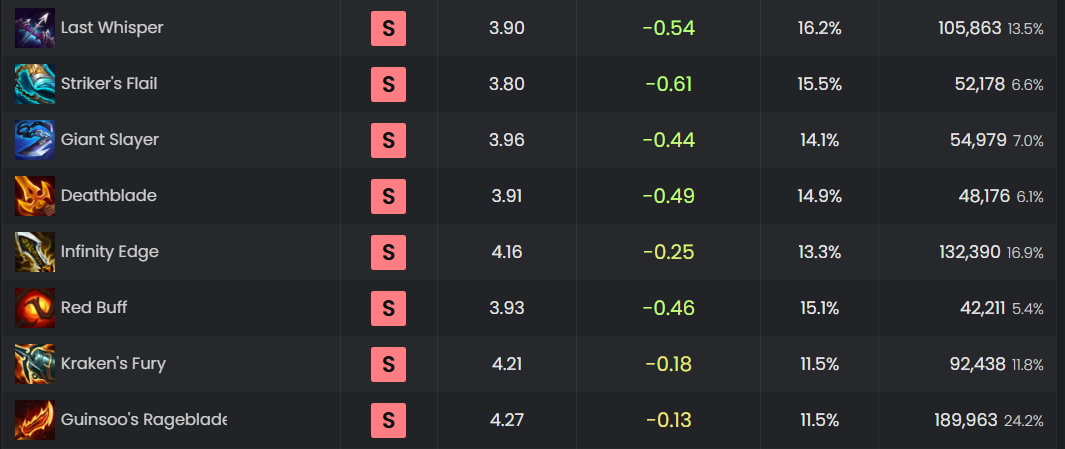Open the Giant Slayer item name link
This screenshot has height=449, width=1065.
click(x=109, y=140)
